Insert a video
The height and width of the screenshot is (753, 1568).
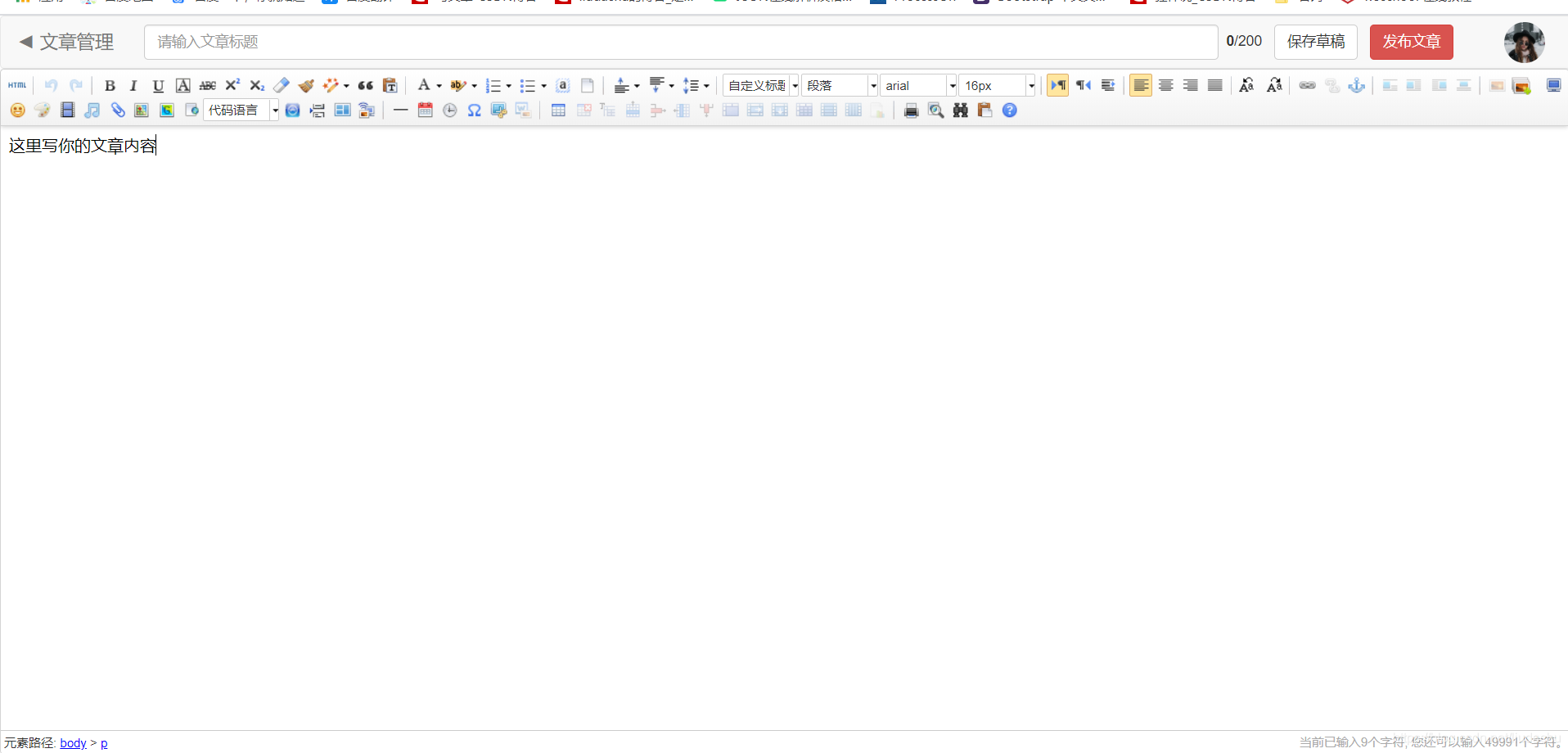coord(68,110)
